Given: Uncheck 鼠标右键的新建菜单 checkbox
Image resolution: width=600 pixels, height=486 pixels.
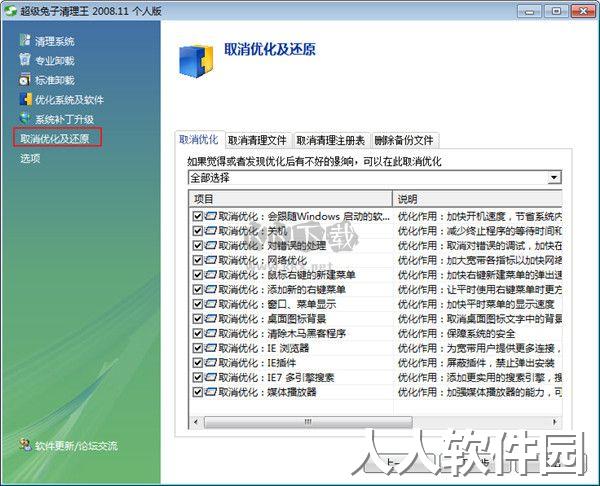Looking at the screenshot, I should point(197,275).
